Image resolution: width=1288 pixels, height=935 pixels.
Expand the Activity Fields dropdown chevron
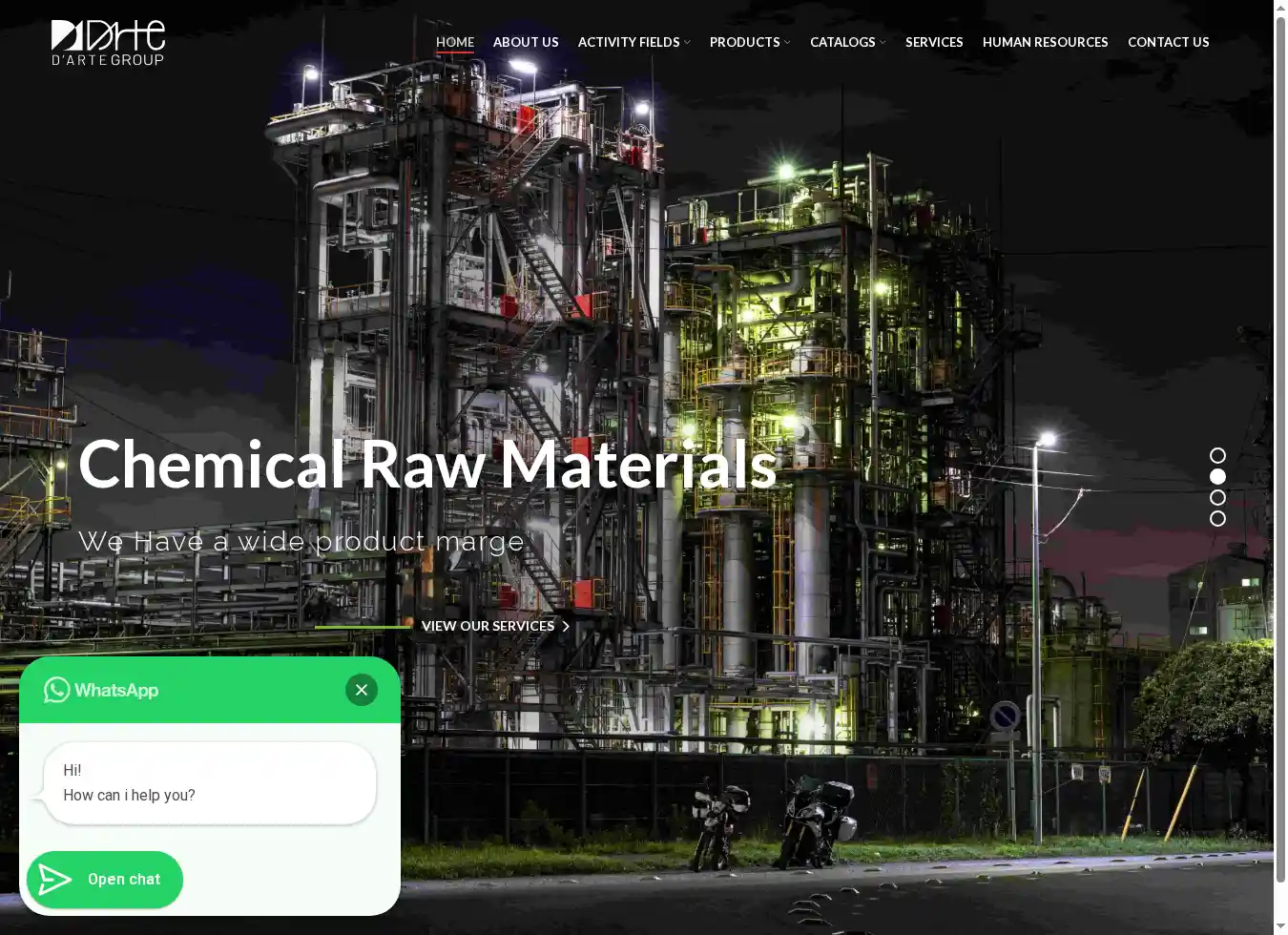pos(687,43)
